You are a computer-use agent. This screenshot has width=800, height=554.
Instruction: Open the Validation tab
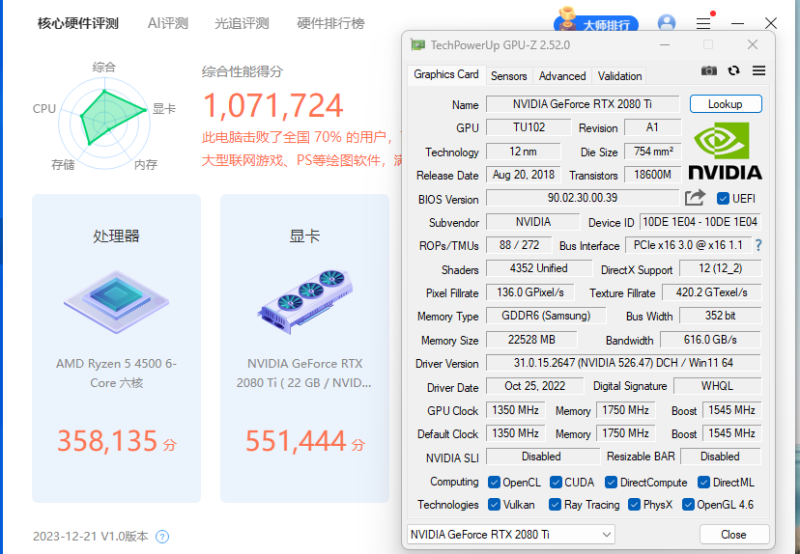[x=620, y=76]
